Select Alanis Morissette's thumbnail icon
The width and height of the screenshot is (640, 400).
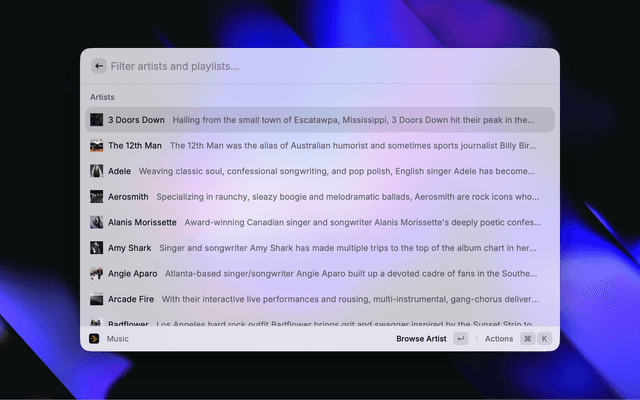[96, 222]
